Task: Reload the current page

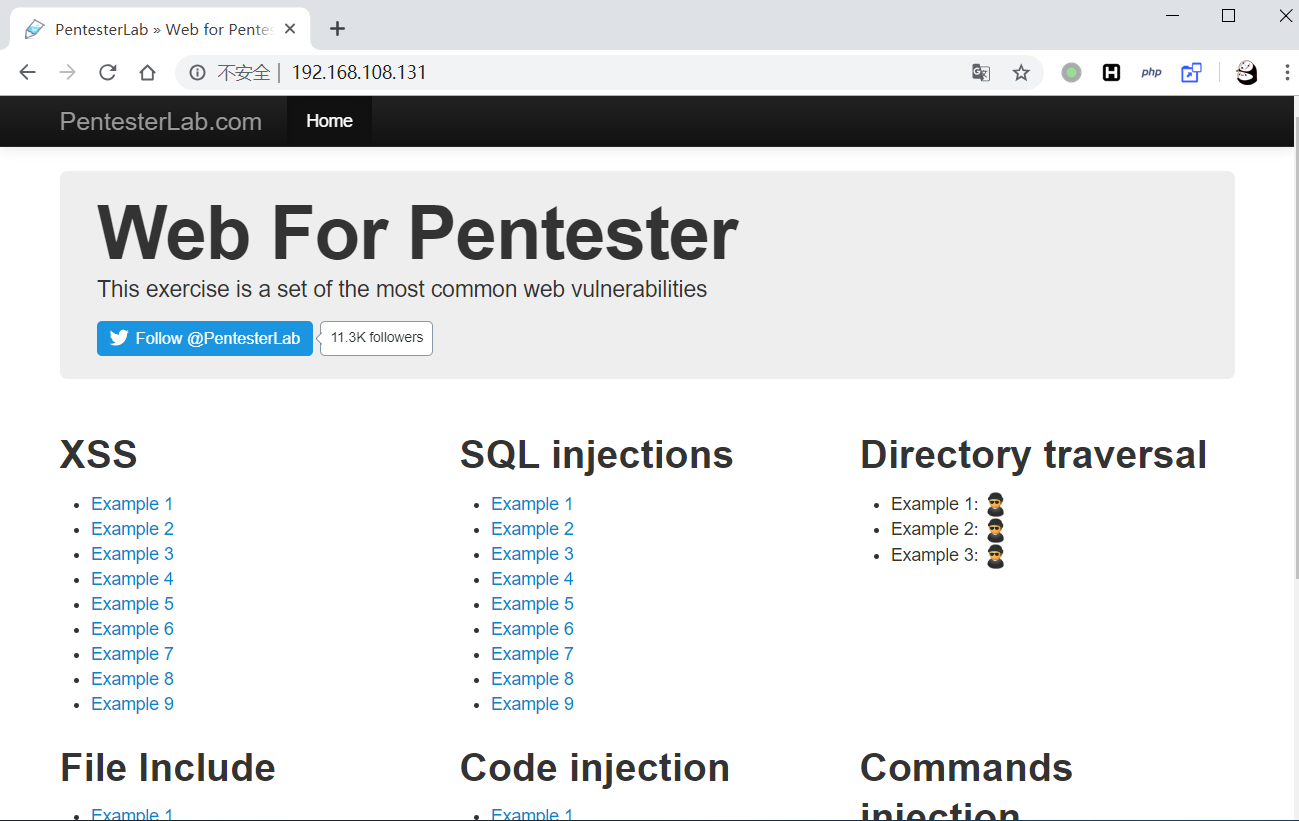Action: (107, 72)
